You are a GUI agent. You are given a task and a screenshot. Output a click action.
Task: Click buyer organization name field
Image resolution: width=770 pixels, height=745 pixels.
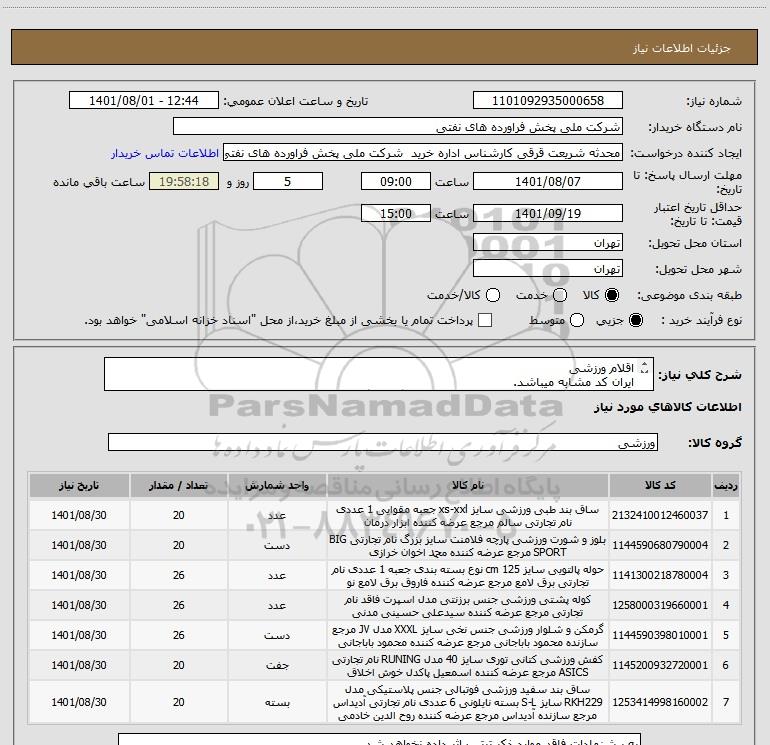coord(398,127)
